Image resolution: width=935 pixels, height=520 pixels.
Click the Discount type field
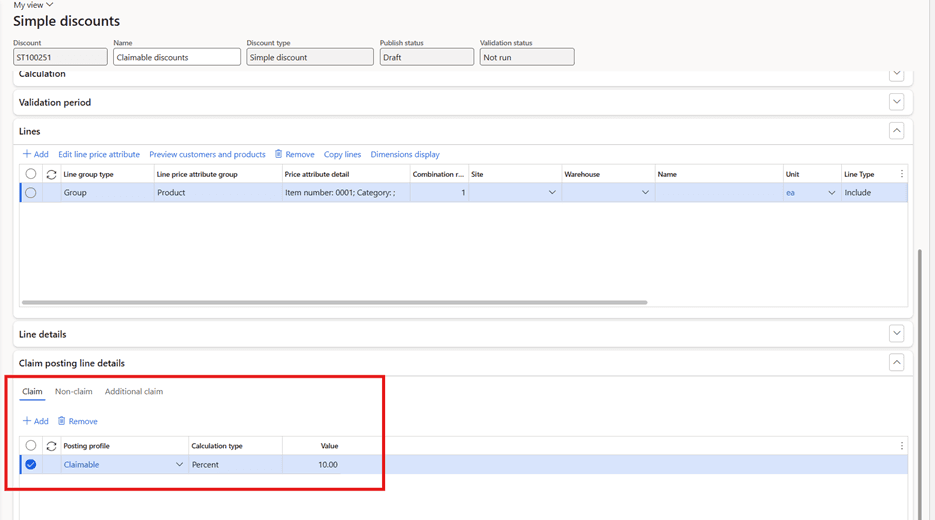pyautogui.click(x=309, y=57)
